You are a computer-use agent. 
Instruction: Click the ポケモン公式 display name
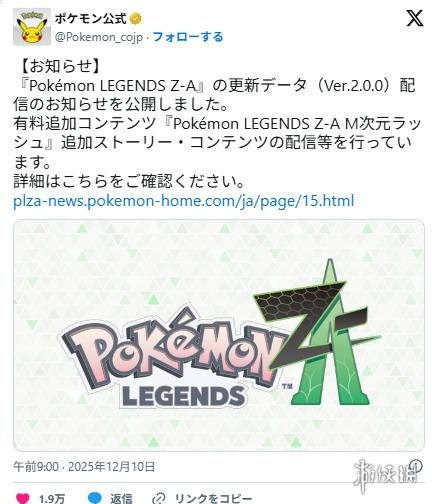[x=91, y=19]
